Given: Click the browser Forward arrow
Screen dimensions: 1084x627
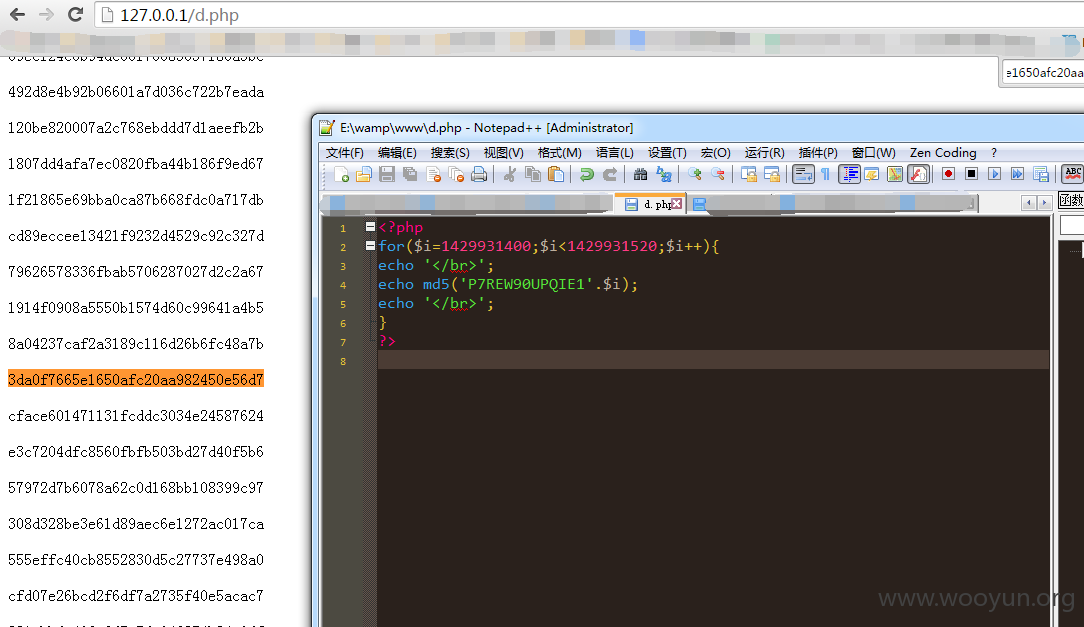Looking at the screenshot, I should click(46, 15).
